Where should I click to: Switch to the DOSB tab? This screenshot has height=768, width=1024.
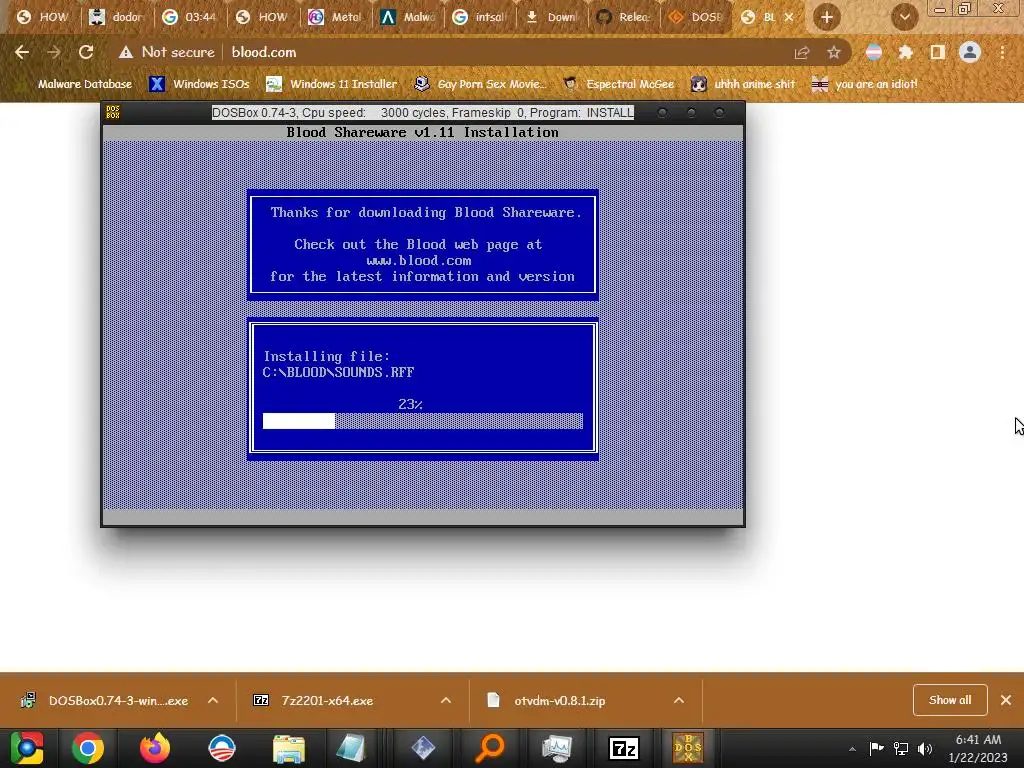[x=697, y=18]
